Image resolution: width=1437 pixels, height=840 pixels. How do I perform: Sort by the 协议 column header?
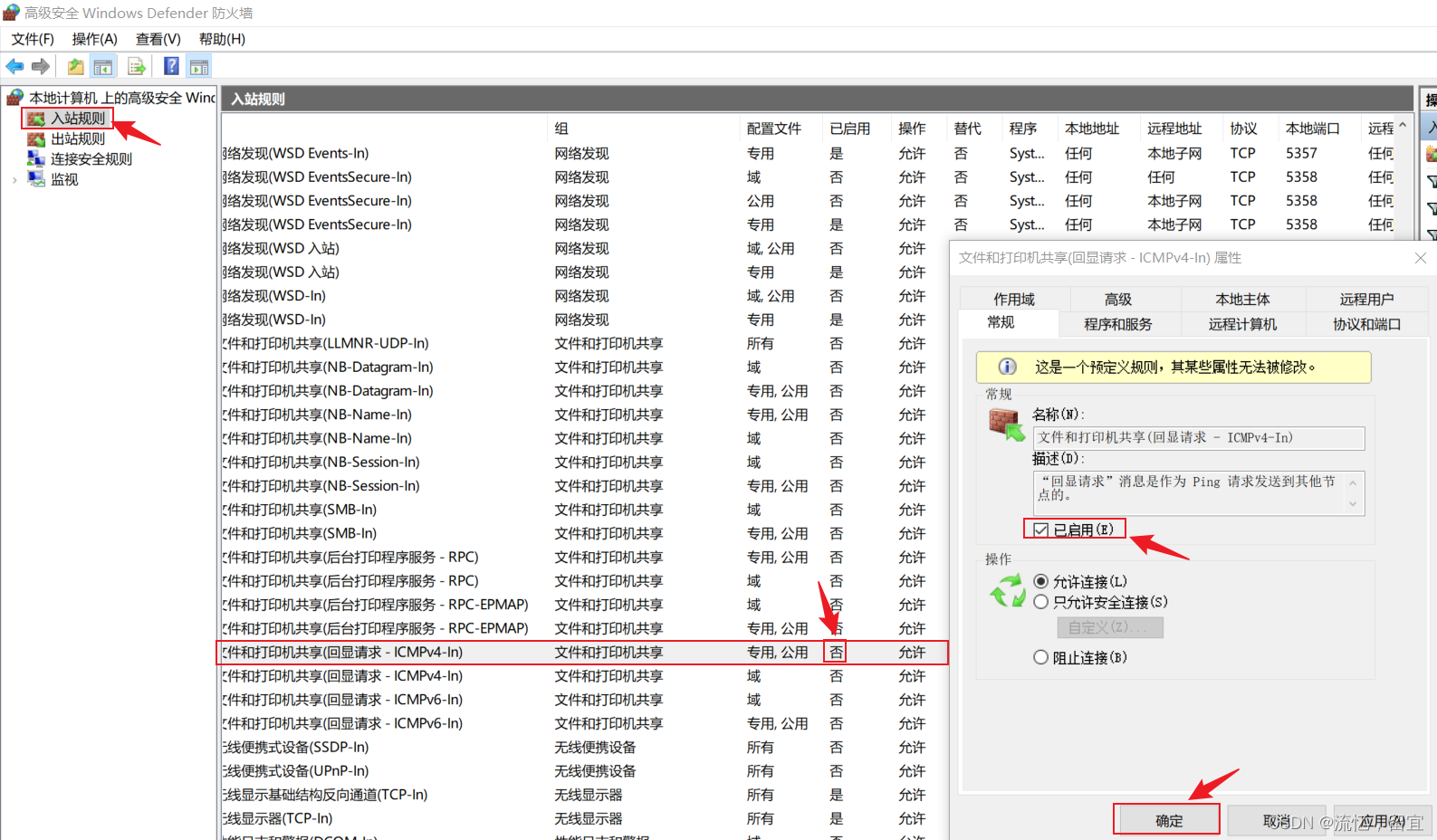click(1250, 129)
